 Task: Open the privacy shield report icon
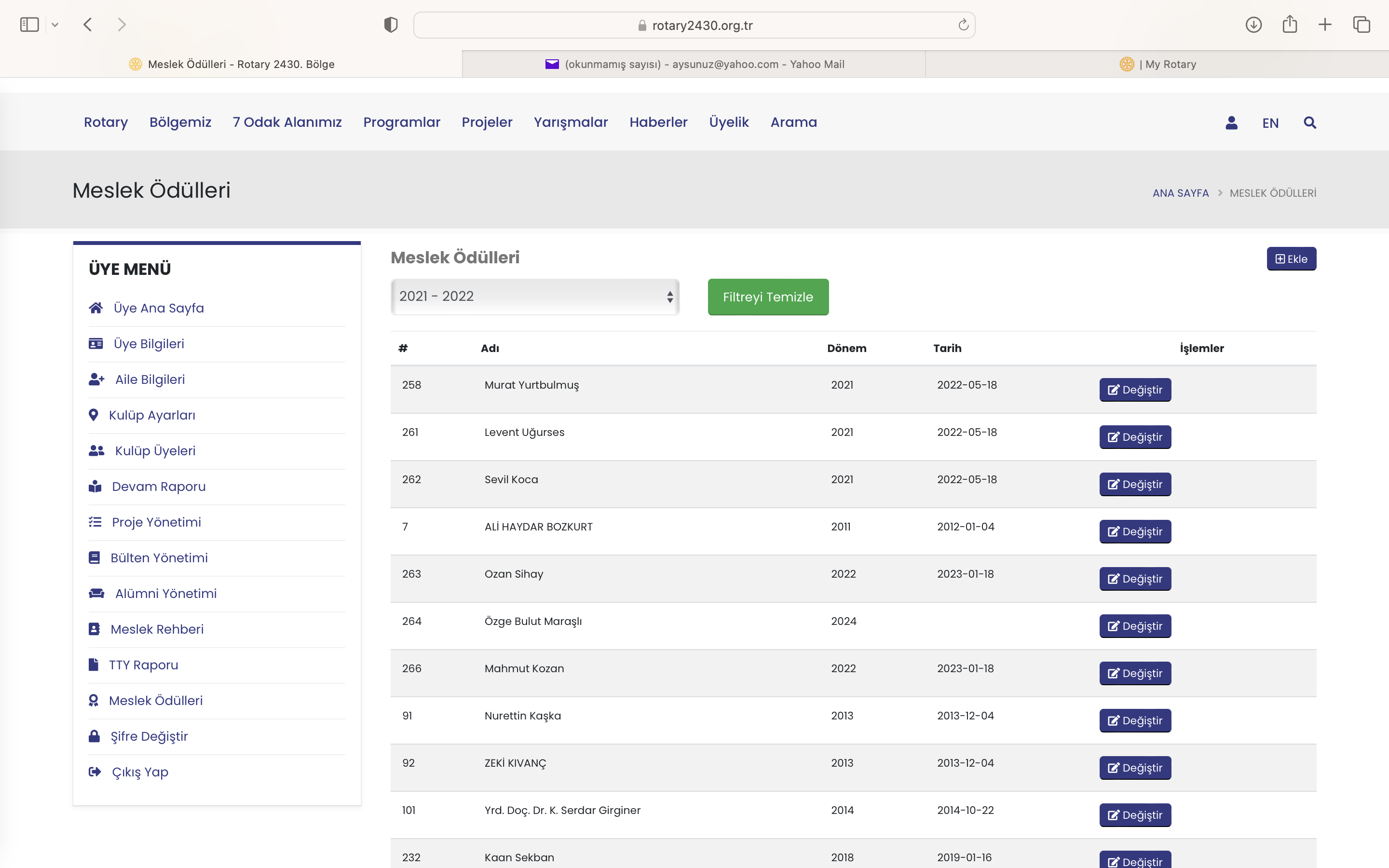[391, 25]
